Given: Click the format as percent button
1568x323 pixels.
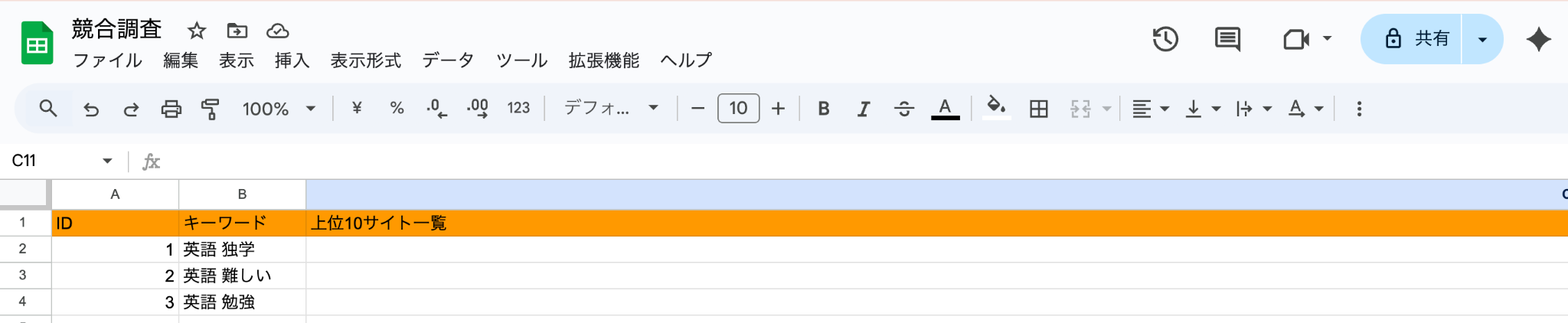Looking at the screenshot, I should 397,109.
